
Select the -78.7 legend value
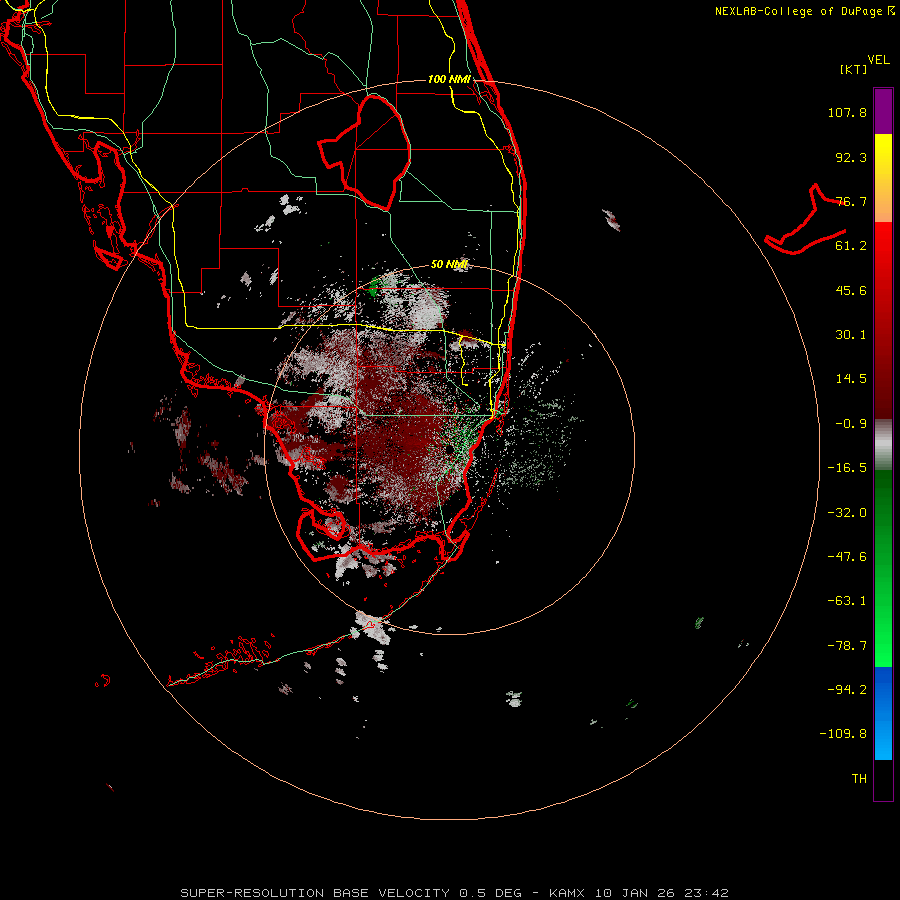coord(847,646)
